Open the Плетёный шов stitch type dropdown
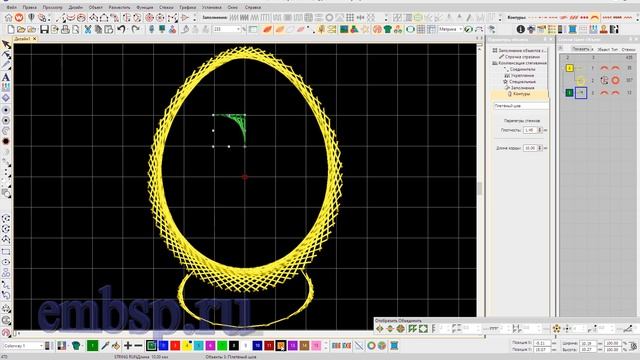This screenshot has height=360, width=640. (x=521, y=106)
